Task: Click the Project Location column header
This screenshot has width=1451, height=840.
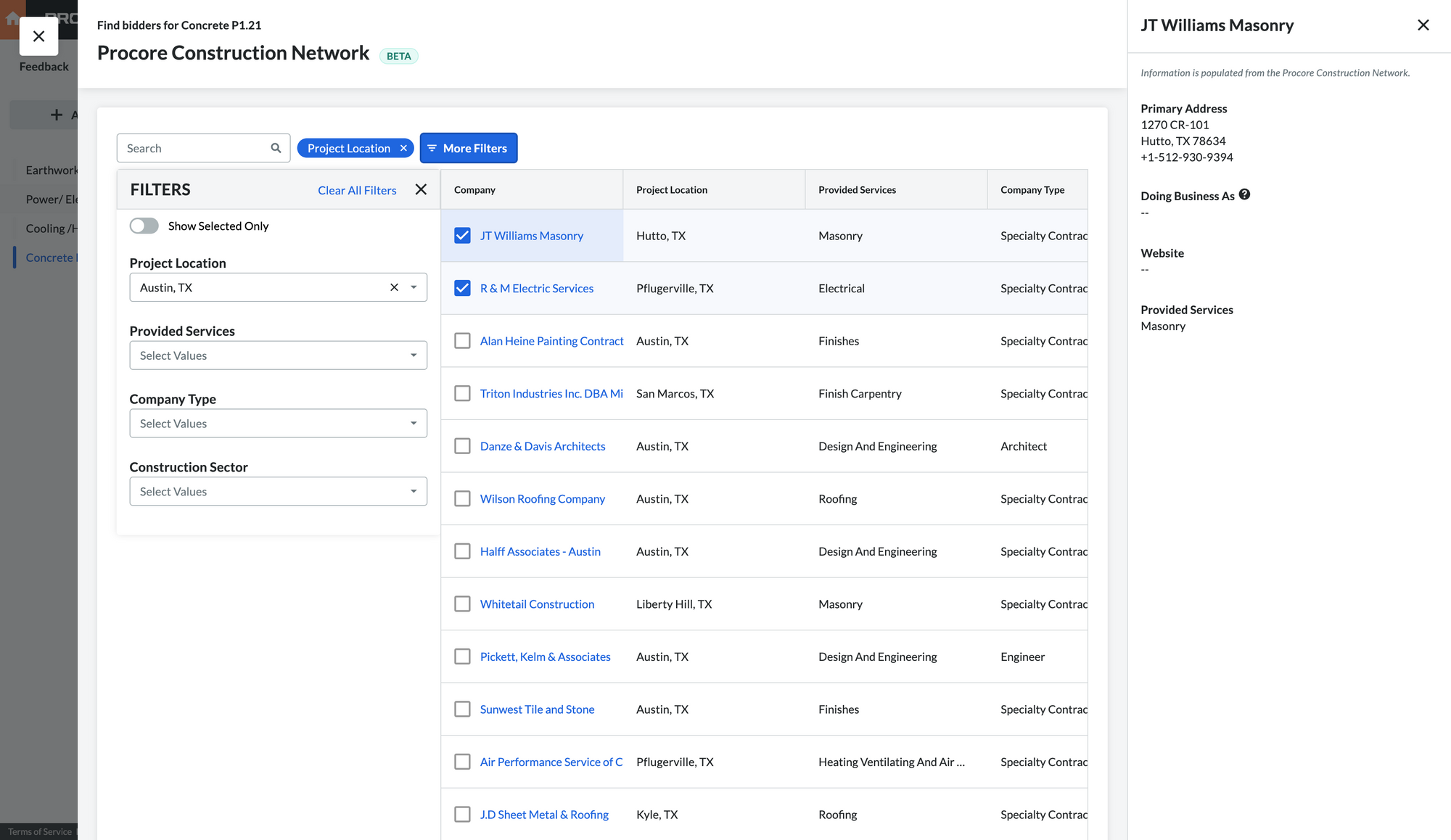Action: pos(671,190)
